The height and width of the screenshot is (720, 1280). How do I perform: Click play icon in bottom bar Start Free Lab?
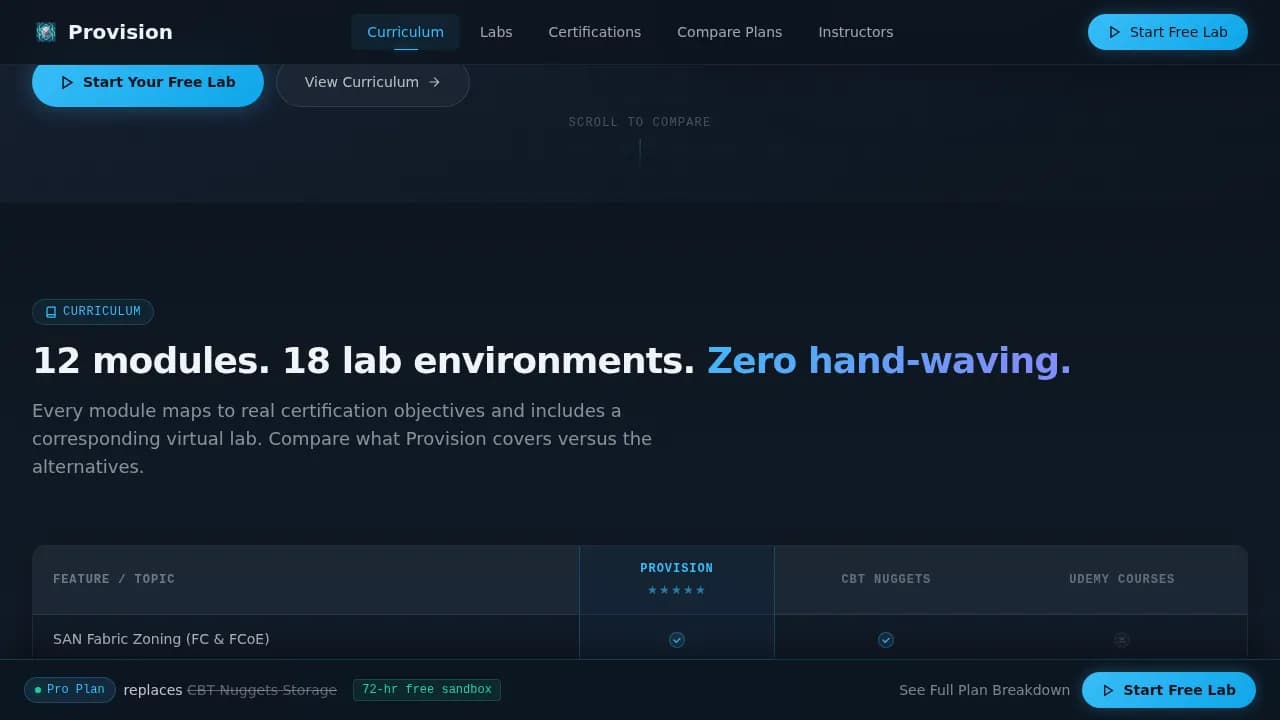(1108, 690)
